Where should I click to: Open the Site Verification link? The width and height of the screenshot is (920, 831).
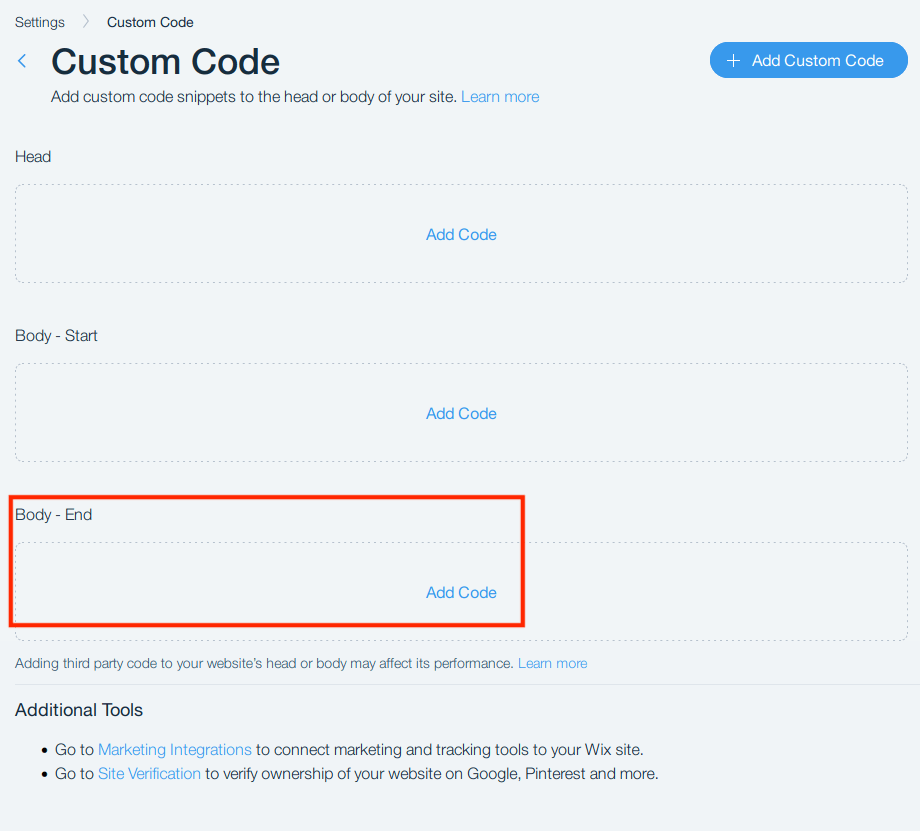coord(149,773)
